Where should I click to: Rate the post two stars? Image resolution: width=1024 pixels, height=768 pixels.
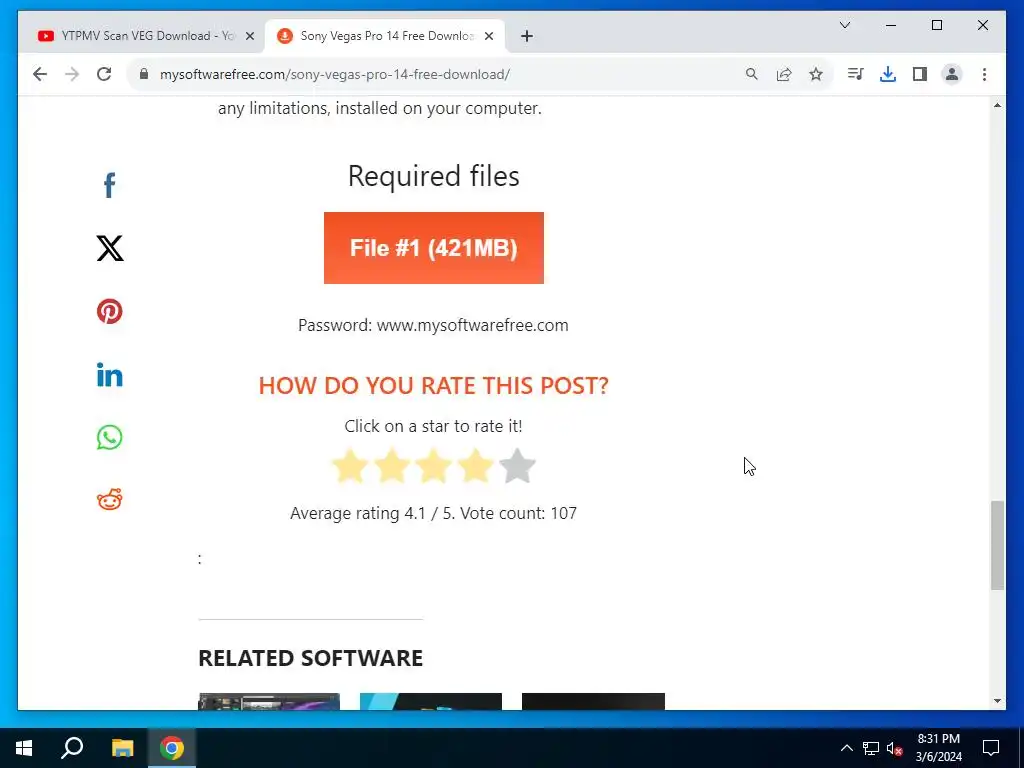click(392, 466)
